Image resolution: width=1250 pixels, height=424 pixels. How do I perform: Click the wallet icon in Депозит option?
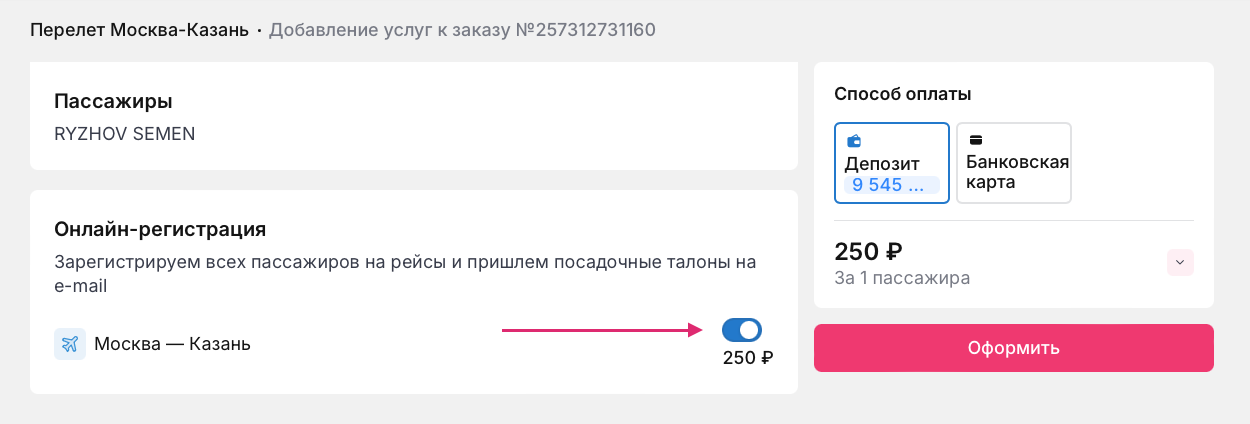pyautogui.click(x=854, y=141)
